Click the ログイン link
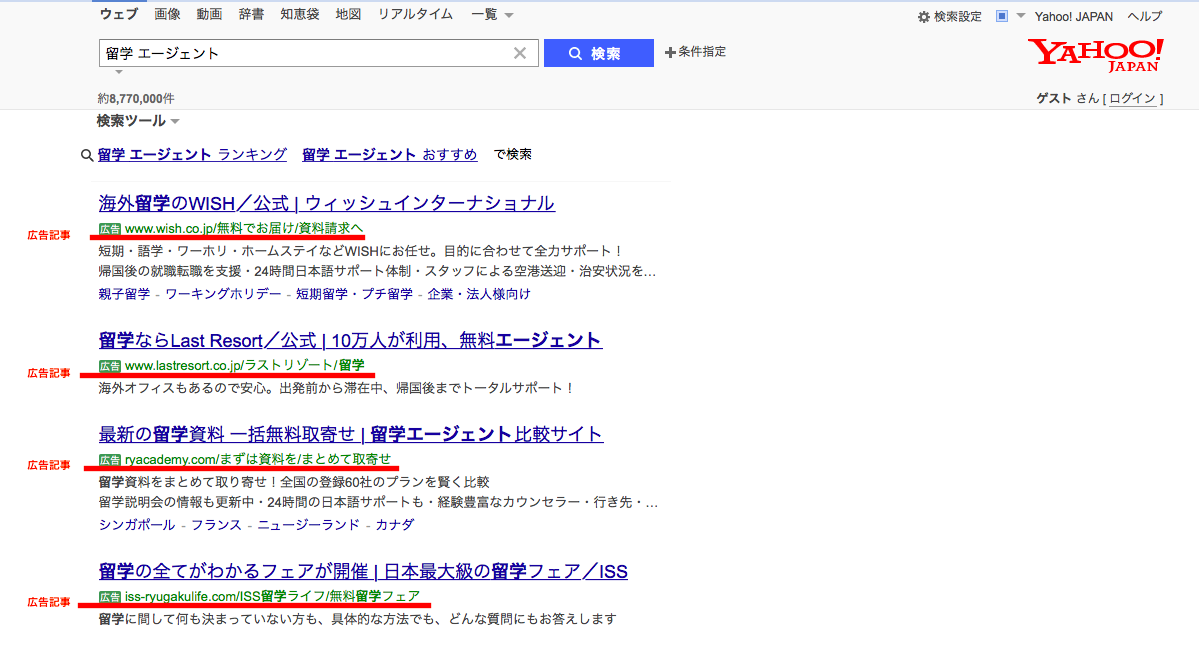The width and height of the screenshot is (1199, 645). coord(1132,98)
